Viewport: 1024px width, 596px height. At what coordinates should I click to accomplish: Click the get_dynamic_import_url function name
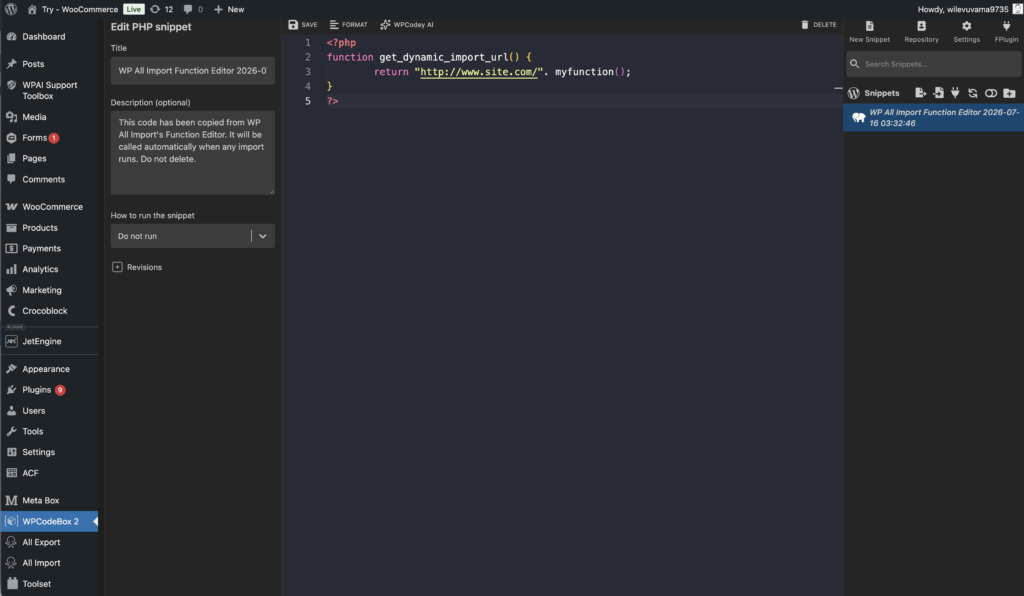point(443,57)
